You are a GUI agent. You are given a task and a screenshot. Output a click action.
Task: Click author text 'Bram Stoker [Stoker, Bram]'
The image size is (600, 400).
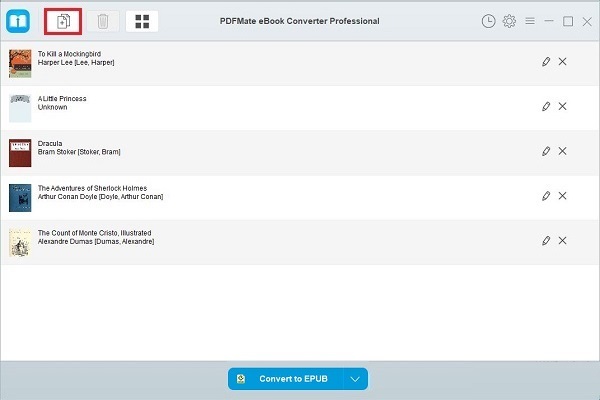coord(79,152)
